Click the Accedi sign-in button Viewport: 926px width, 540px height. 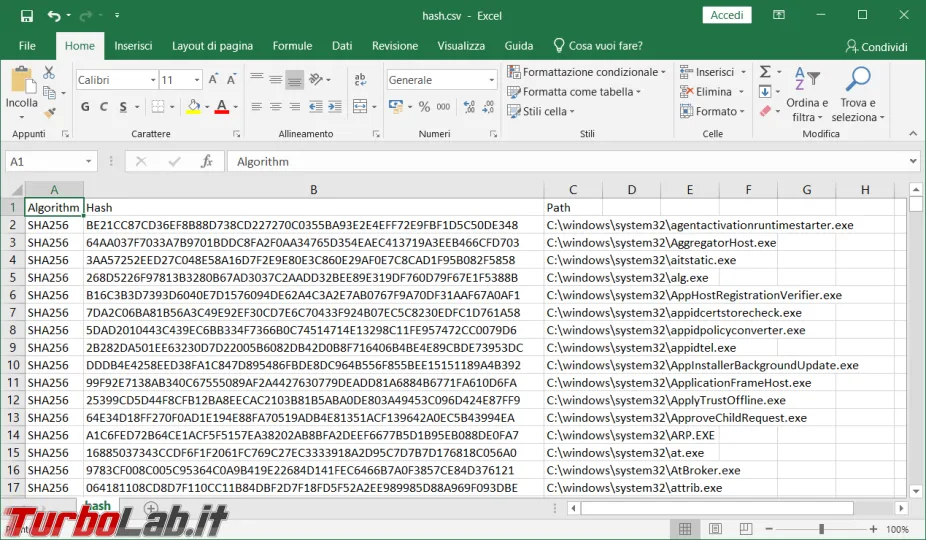coord(727,15)
